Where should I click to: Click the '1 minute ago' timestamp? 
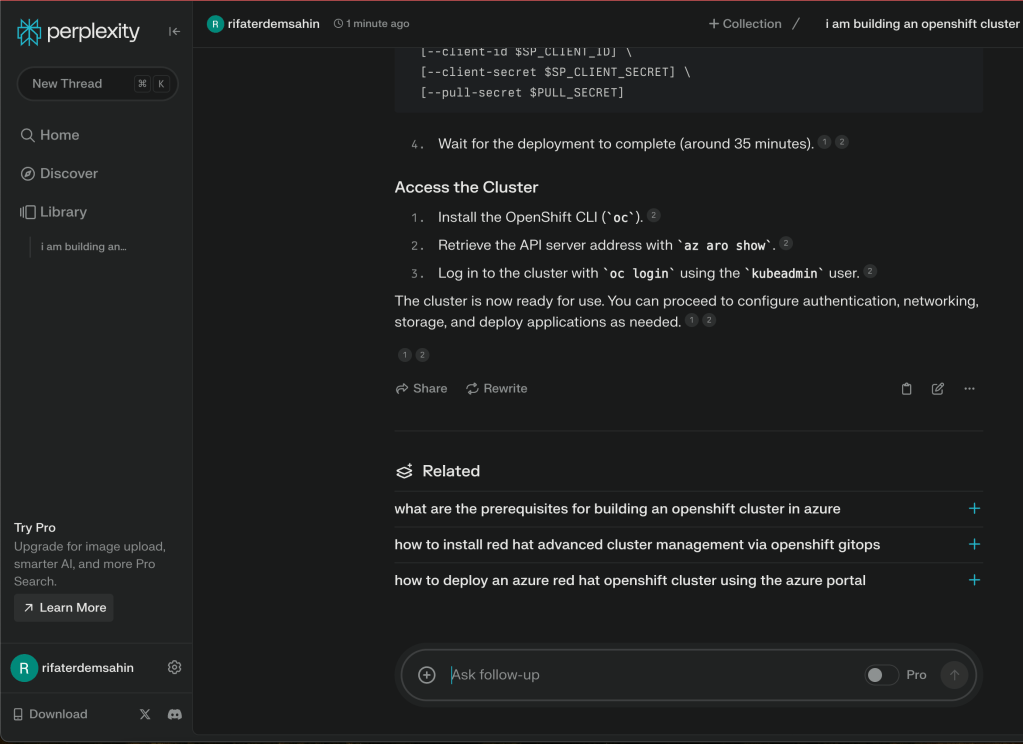(x=372, y=23)
